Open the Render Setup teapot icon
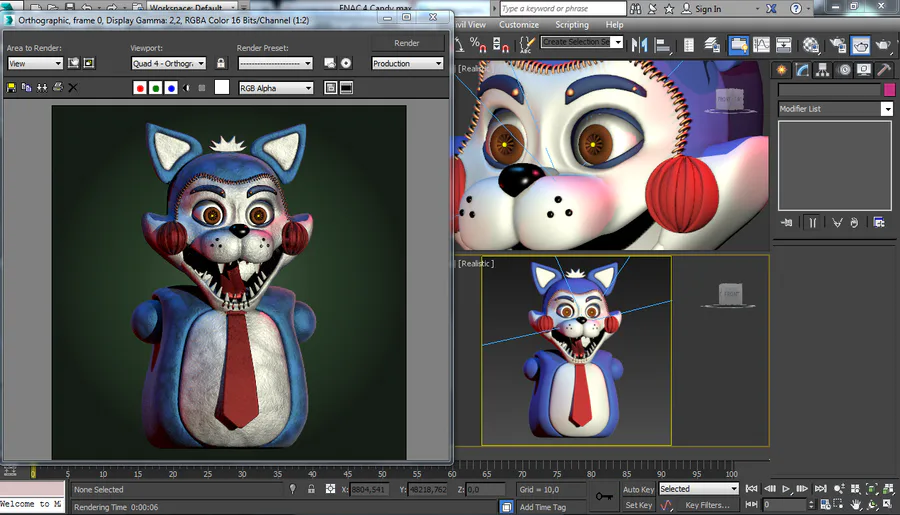The image size is (900, 515). tap(838, 45)
